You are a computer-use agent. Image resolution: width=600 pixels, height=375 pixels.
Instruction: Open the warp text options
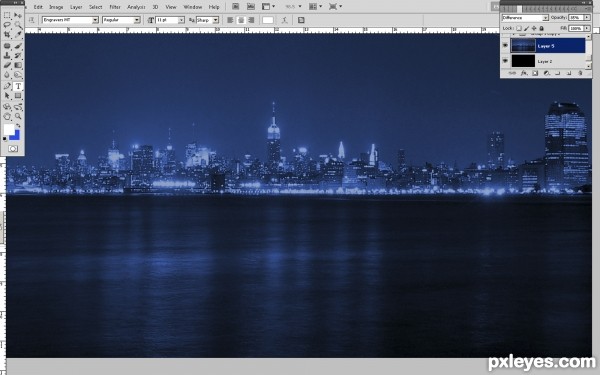[284, 20]
